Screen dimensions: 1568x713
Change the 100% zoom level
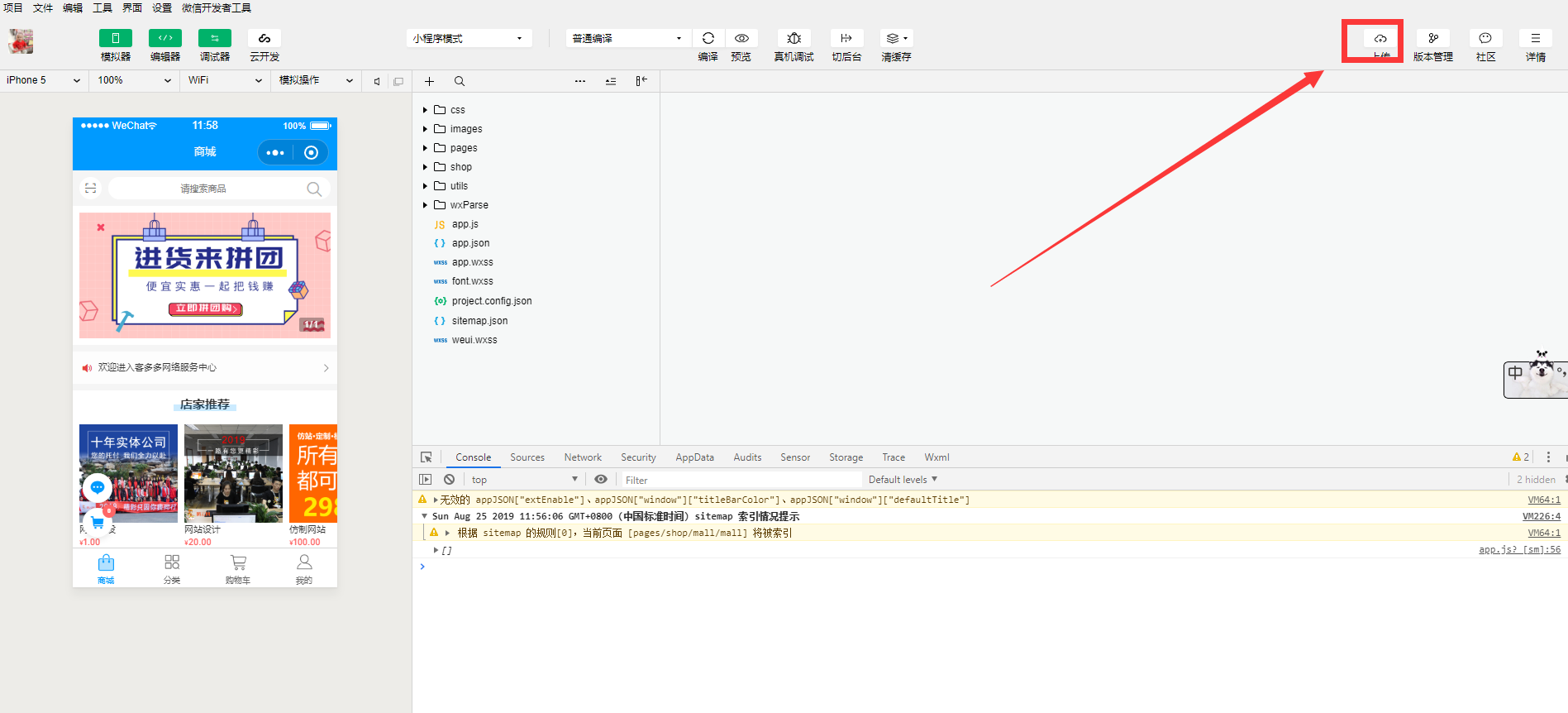[135, 80]
